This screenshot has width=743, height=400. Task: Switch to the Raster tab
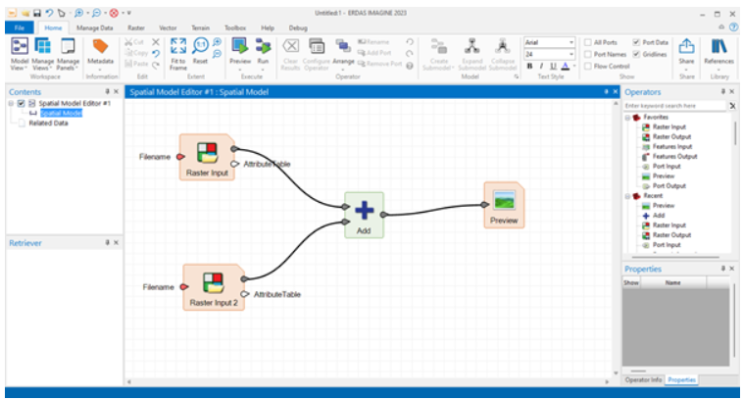136,28
